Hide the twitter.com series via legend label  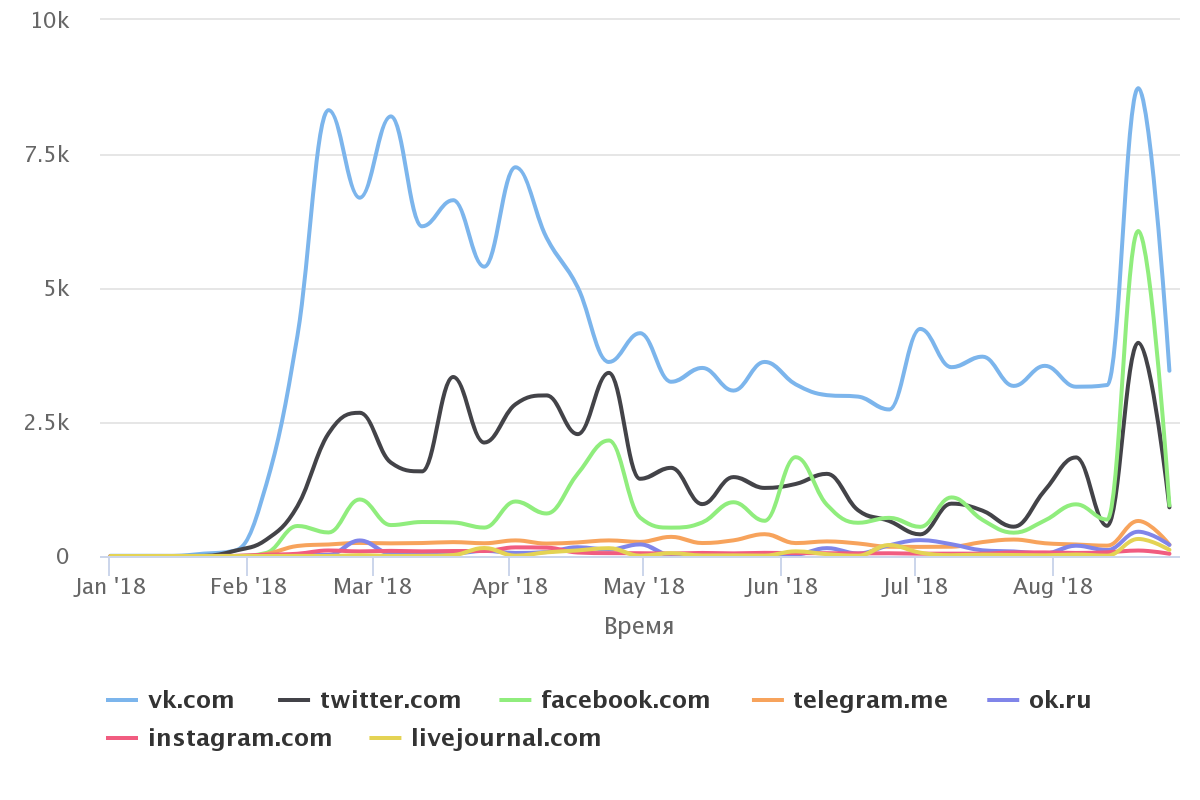click(x=390, y=700)
